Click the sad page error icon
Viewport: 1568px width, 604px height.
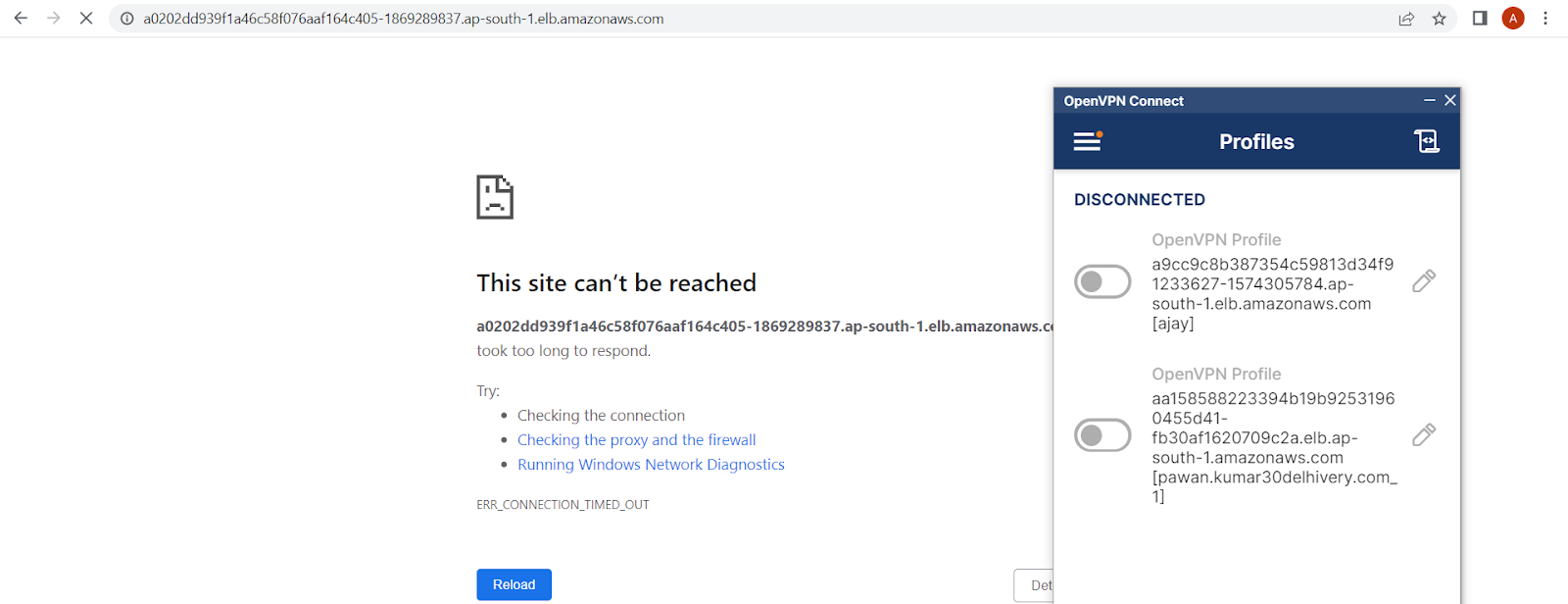(495, 197)
